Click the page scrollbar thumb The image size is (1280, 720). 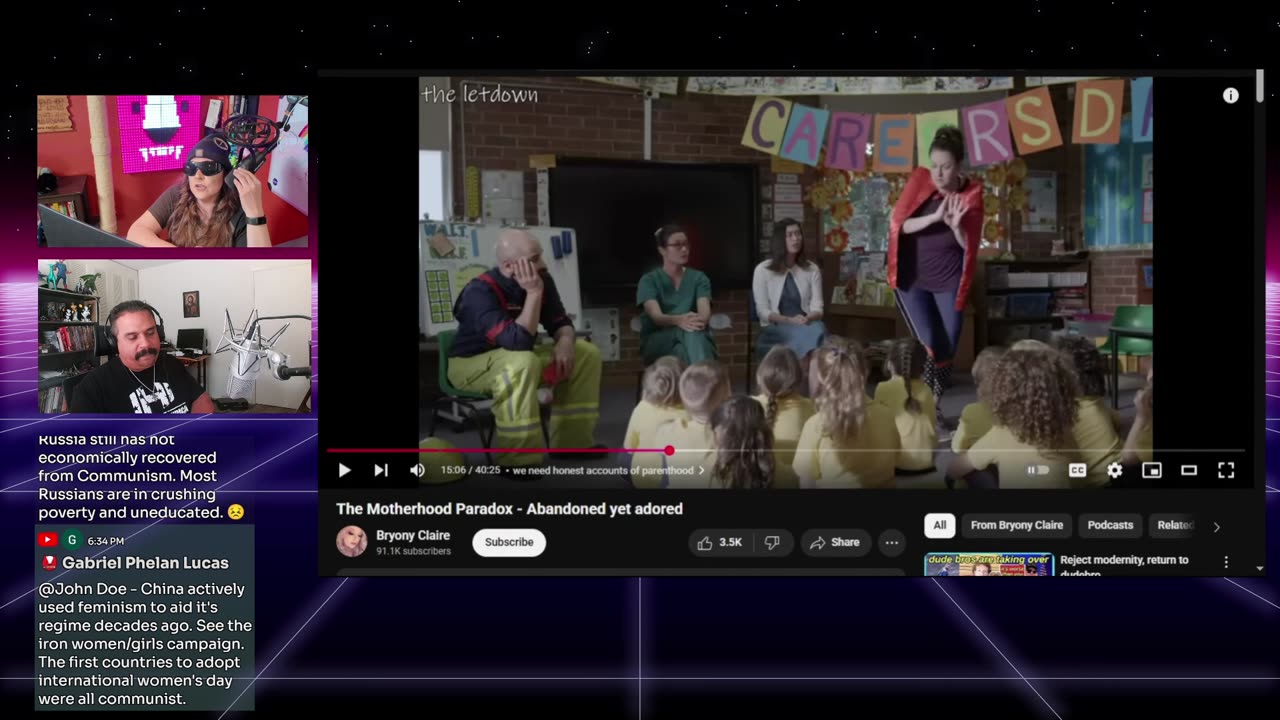pyautogui.click(x=1260, y=84)
